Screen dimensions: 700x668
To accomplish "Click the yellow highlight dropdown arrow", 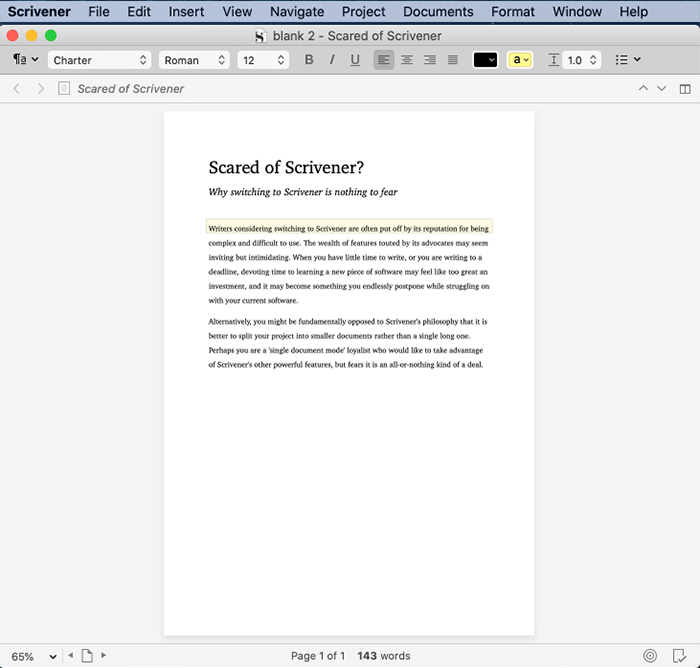I will [526, 60].
